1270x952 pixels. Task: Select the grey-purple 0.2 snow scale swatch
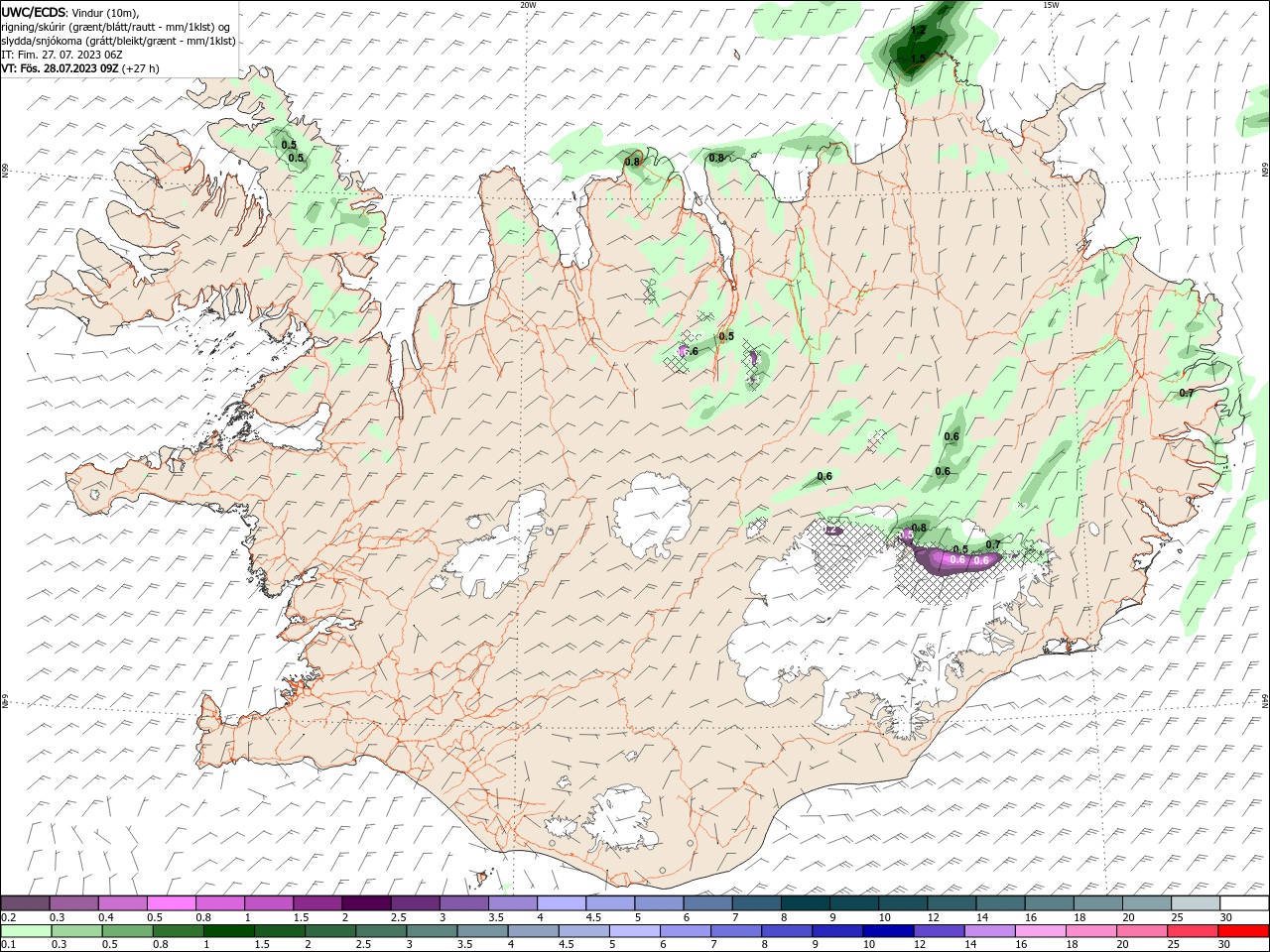coord(25,903)
